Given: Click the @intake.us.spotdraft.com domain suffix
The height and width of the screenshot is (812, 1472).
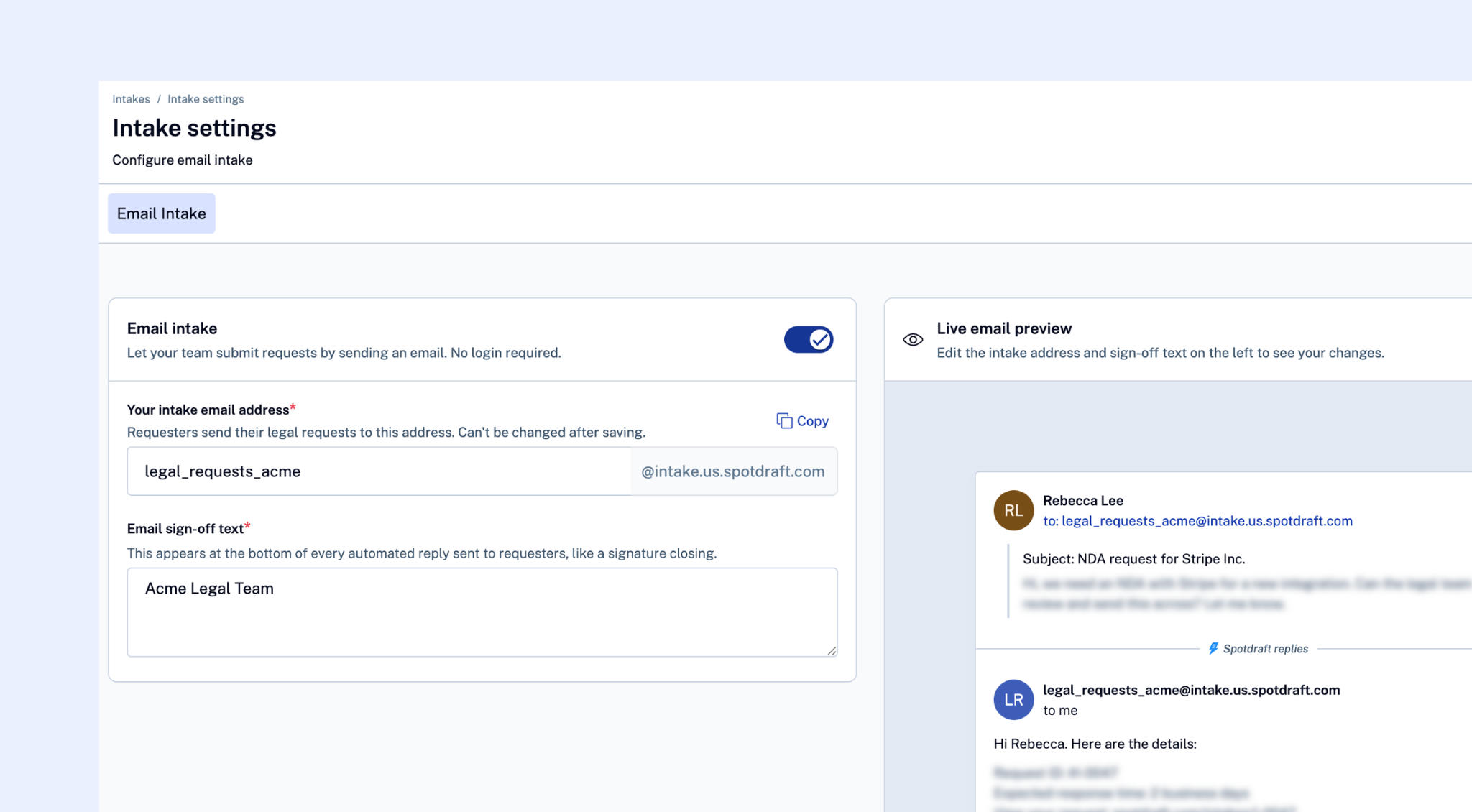Looking at the screenshot, I should 733,471.
